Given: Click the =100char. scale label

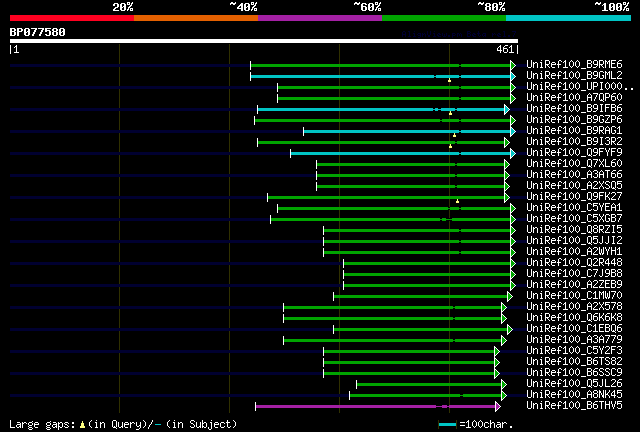Looking at the screenshot, I should coord(486,424).
